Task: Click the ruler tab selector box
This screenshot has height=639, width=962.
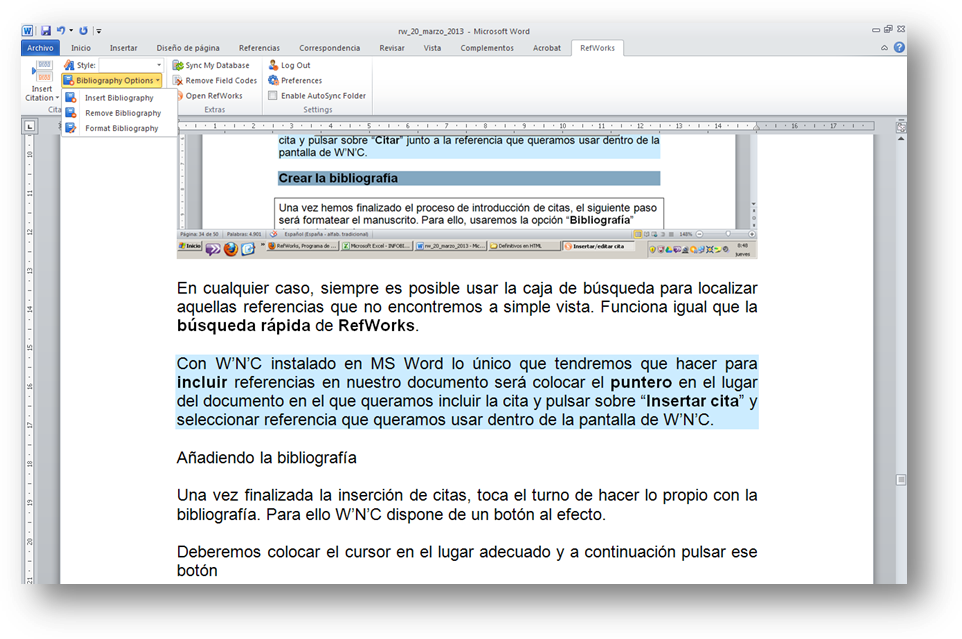Action: tap(29, 126)
